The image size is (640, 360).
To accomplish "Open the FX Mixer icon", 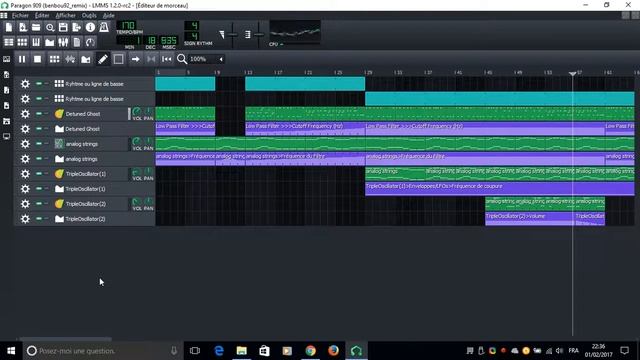I will 63,42.
